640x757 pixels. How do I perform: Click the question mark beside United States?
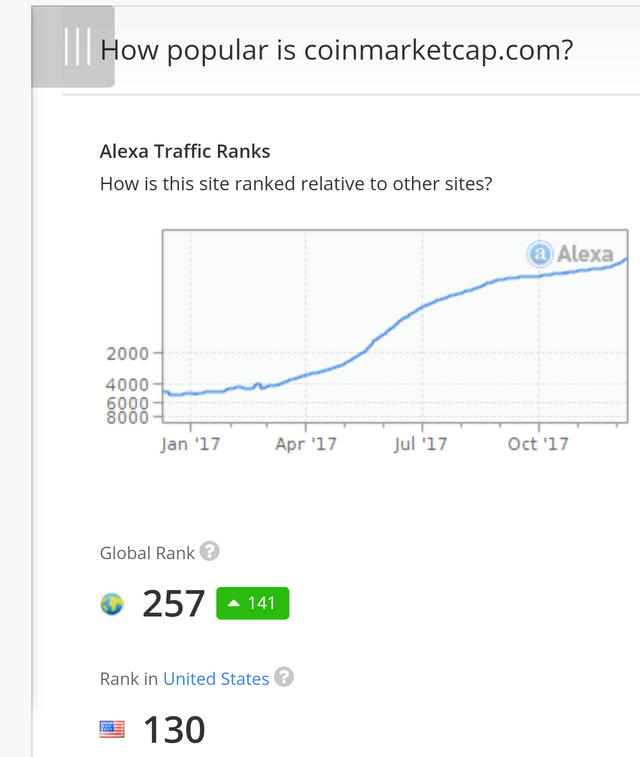(284, 677)
